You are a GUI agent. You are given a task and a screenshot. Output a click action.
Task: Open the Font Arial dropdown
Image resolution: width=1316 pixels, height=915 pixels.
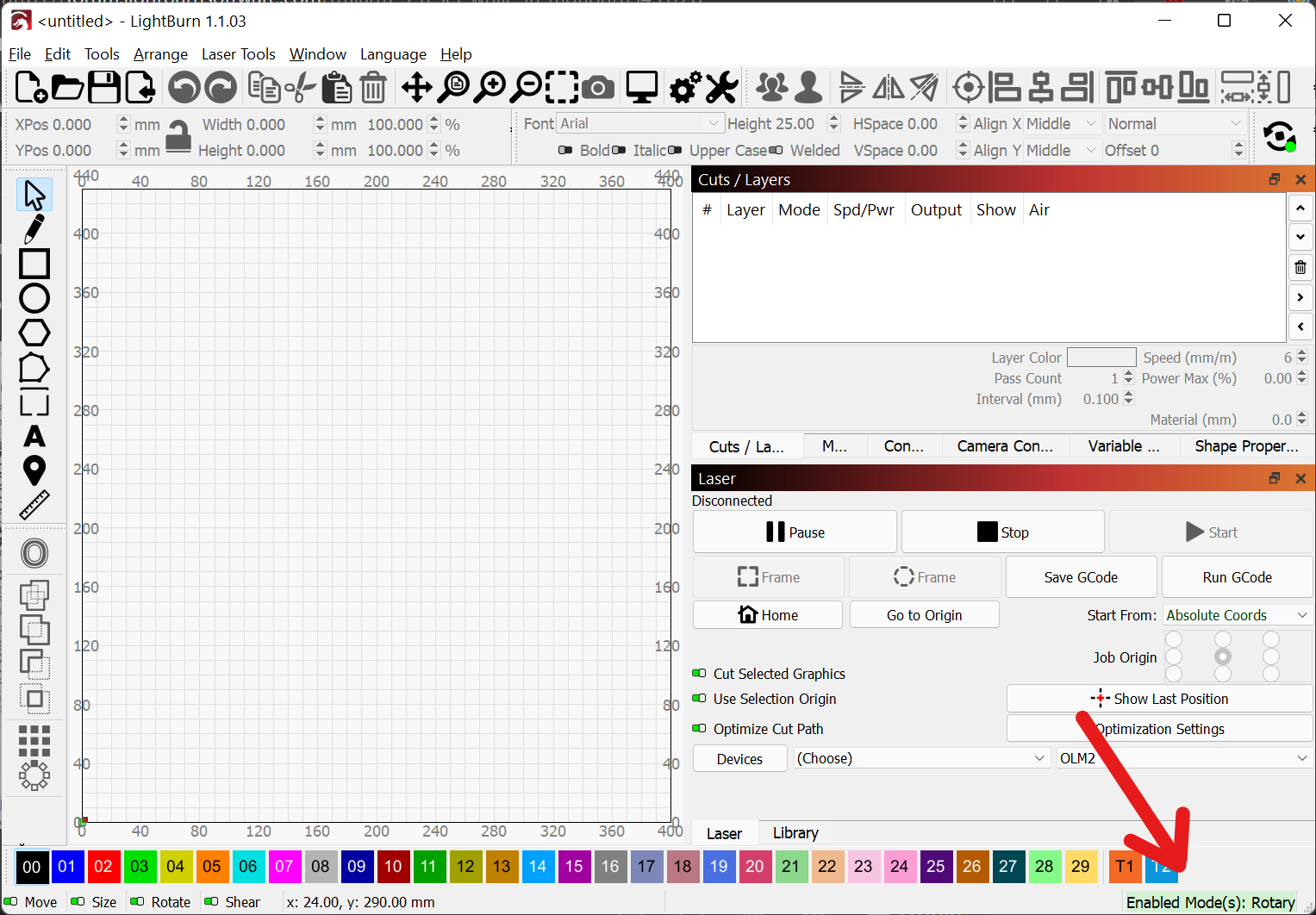click(638, 124)
